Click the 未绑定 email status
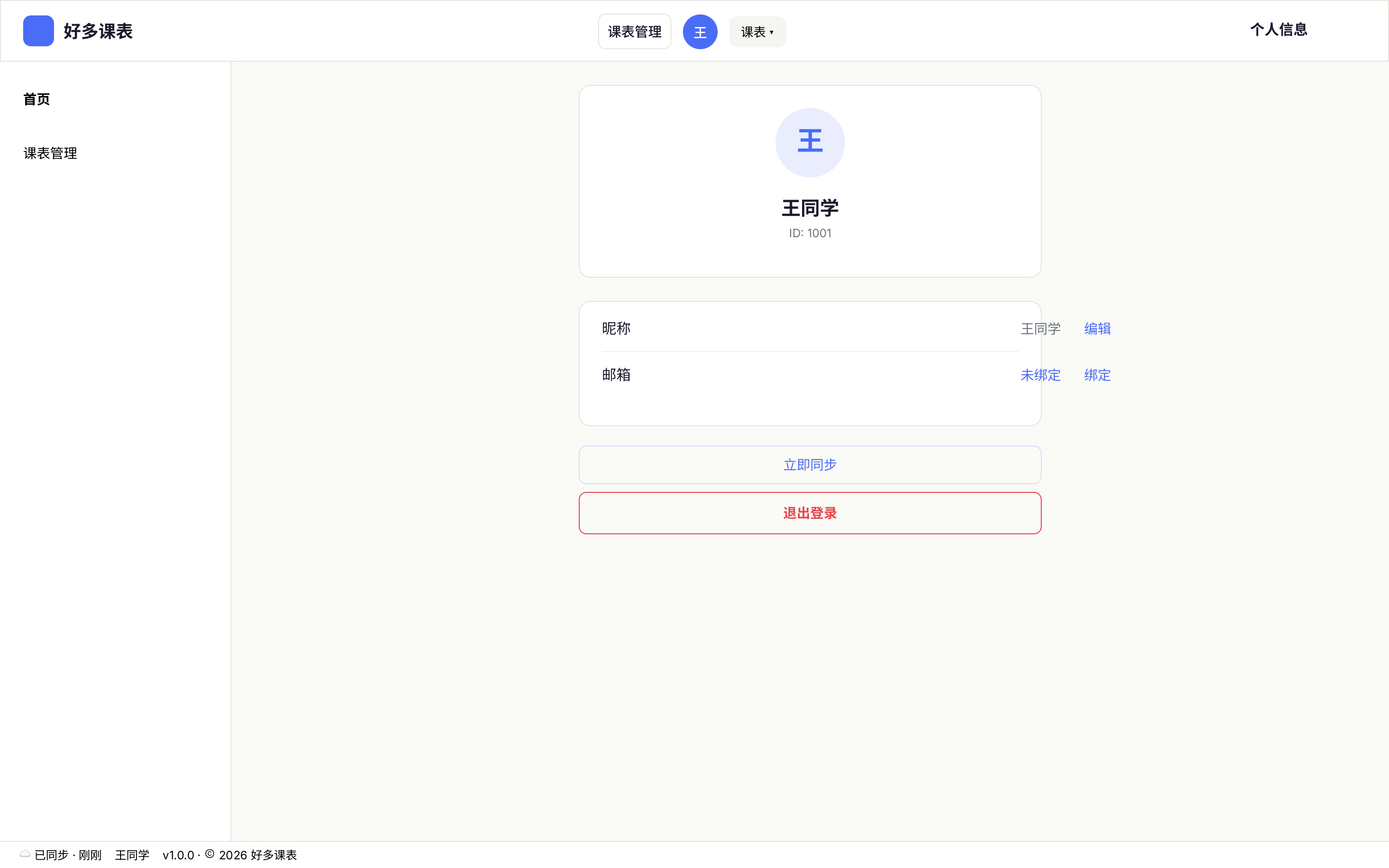The width and height of the screenshot is (1389, 868). click(1040, 376)
